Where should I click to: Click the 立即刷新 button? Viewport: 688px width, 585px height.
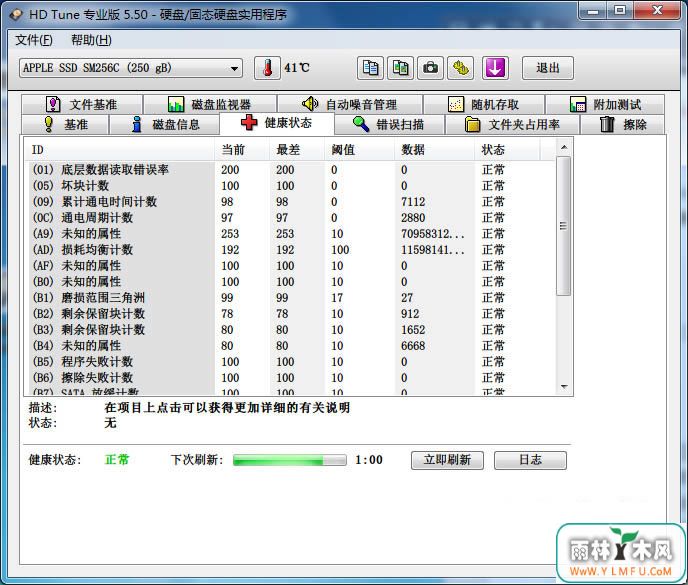pos(447,460)
